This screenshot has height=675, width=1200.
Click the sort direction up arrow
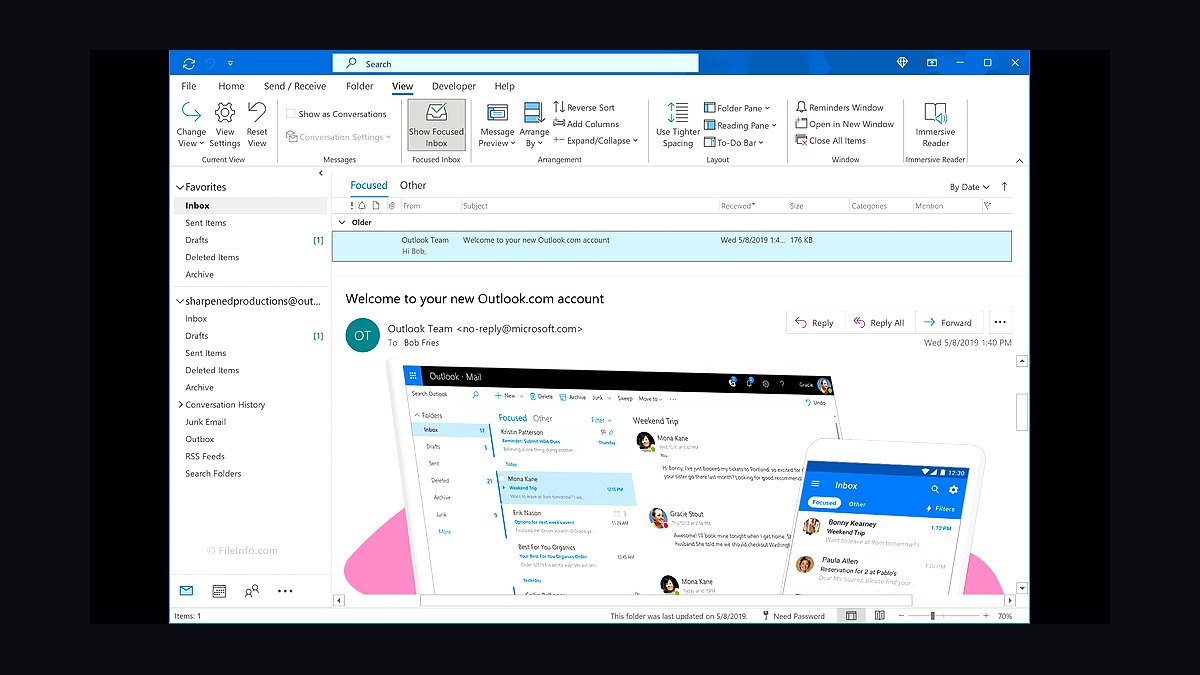coord(1004,187)
